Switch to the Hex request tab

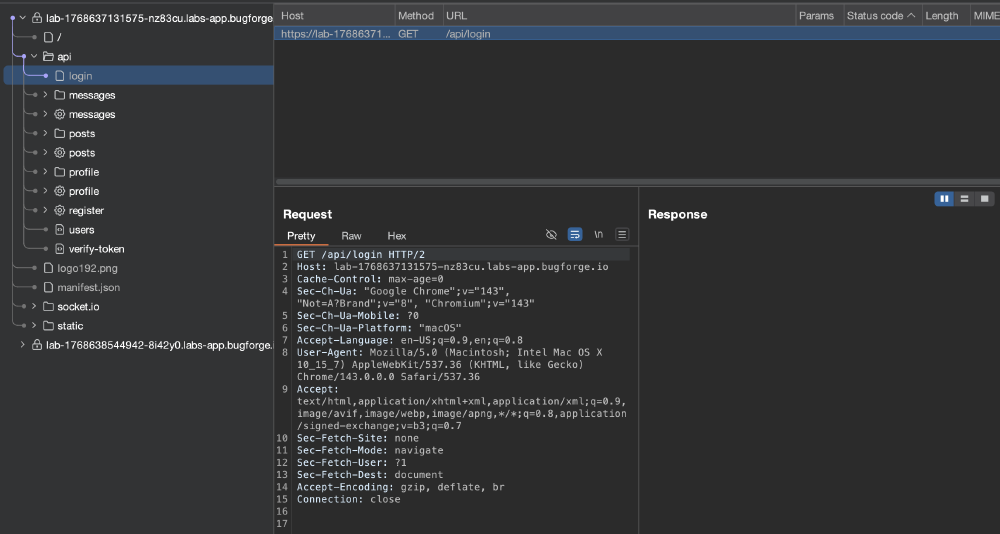(397, 235)
